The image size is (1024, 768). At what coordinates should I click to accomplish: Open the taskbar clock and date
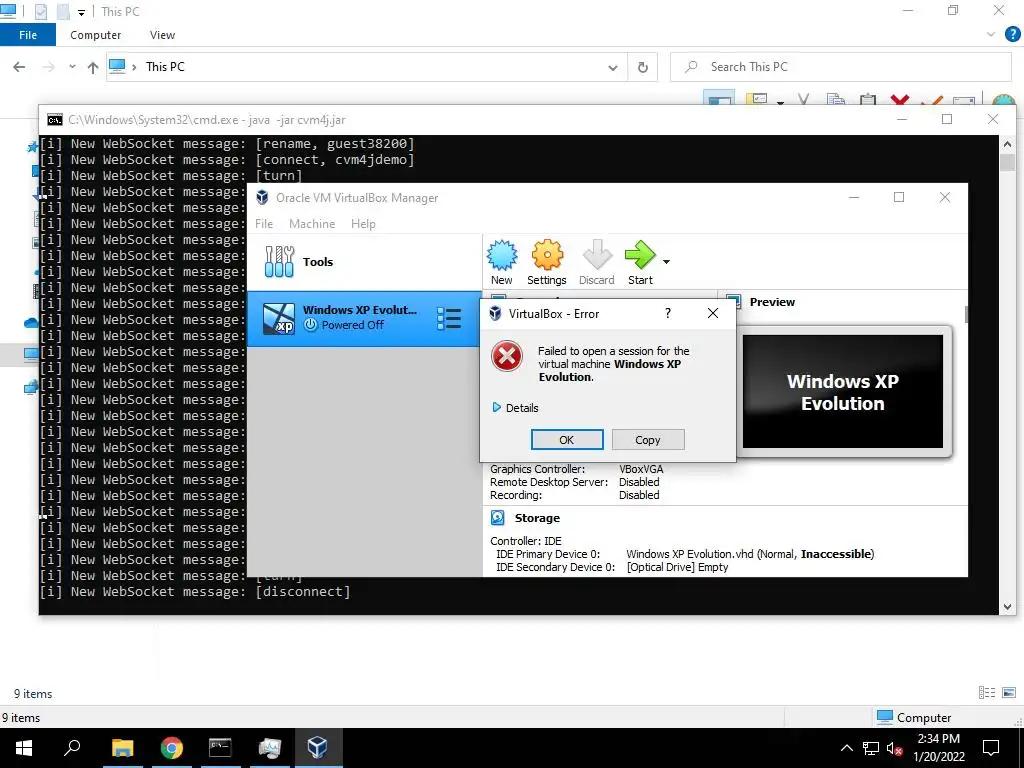[938, 748]
